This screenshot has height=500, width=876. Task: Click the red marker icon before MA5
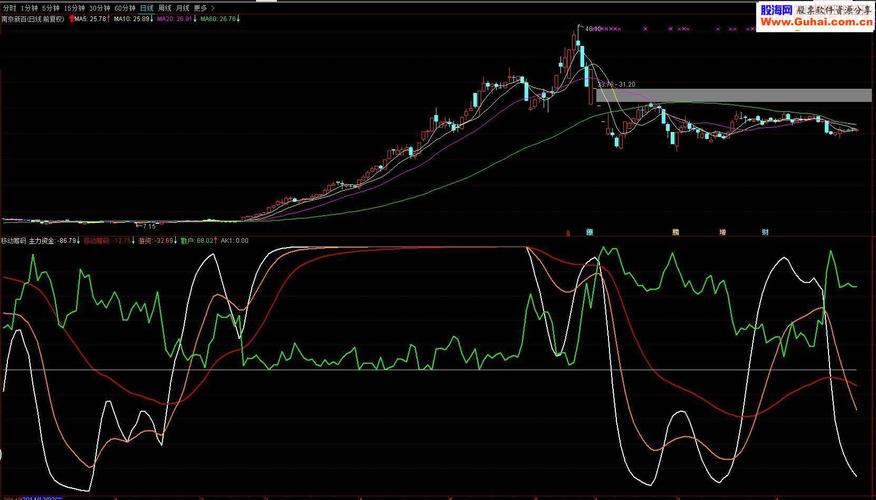[x=71, y=19]
